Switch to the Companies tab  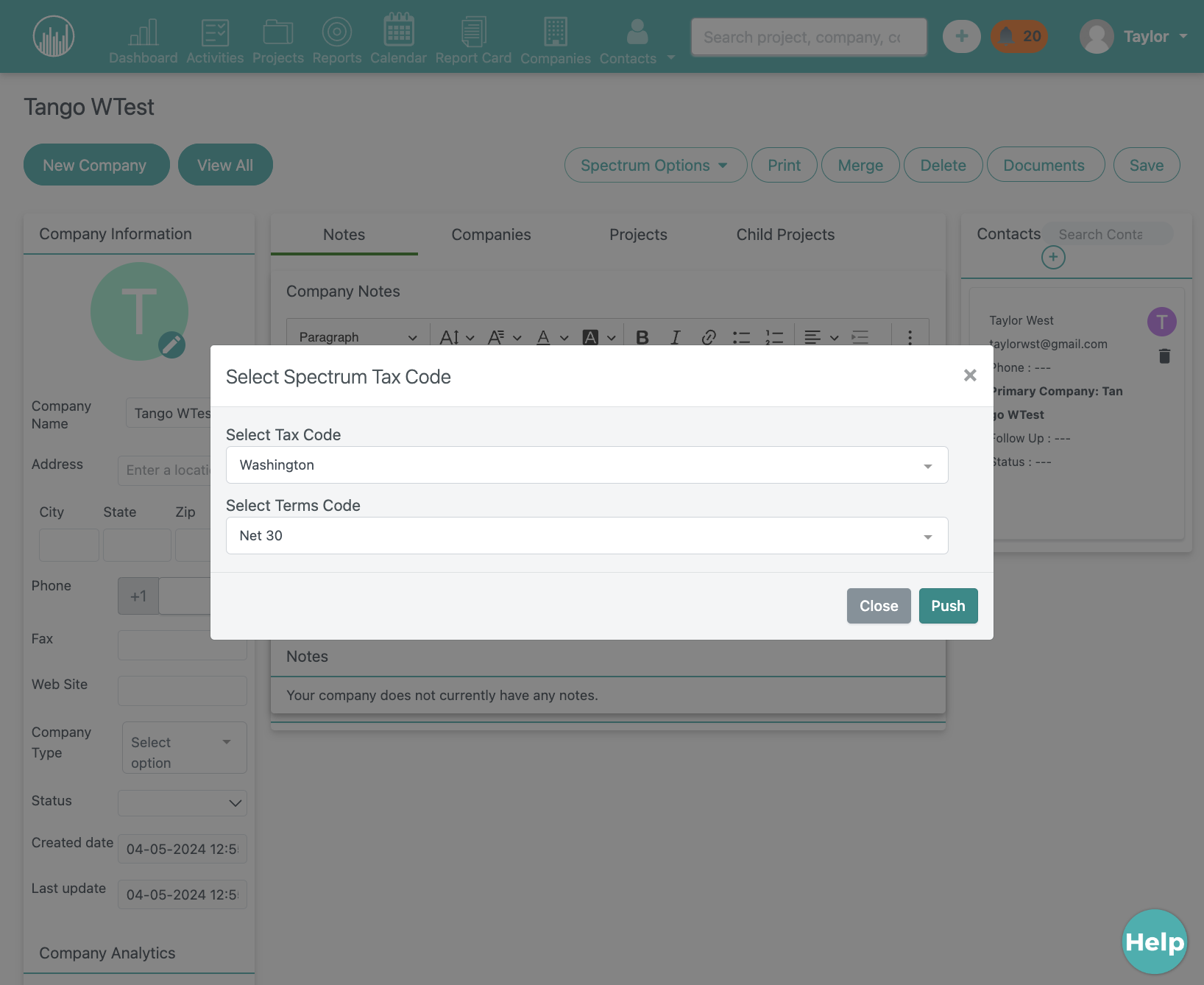pyautogui.click(x=491, y=235)
